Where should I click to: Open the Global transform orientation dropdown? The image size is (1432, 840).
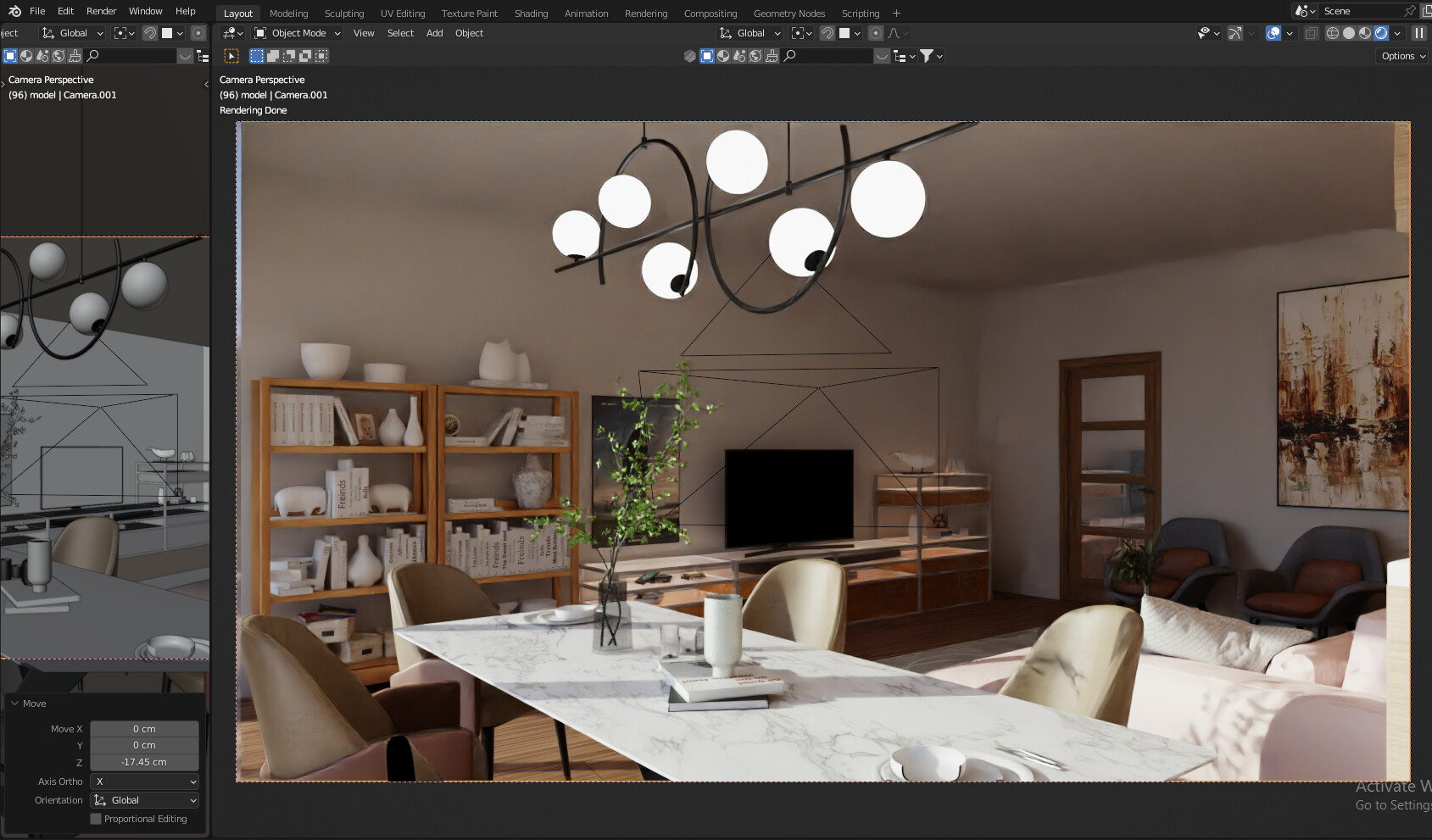(x=749, y=32)
